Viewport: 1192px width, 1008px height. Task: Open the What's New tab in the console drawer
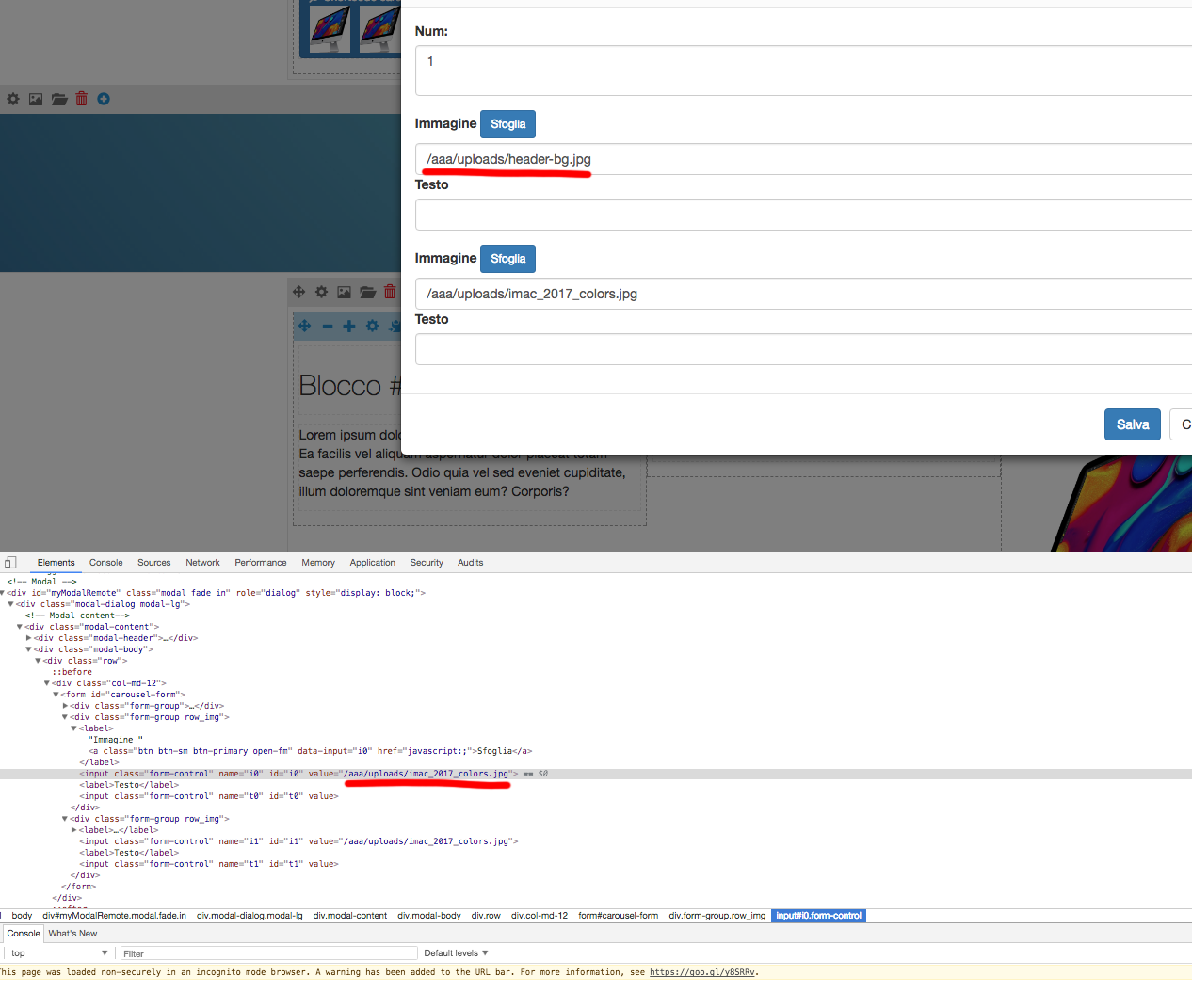72,933
